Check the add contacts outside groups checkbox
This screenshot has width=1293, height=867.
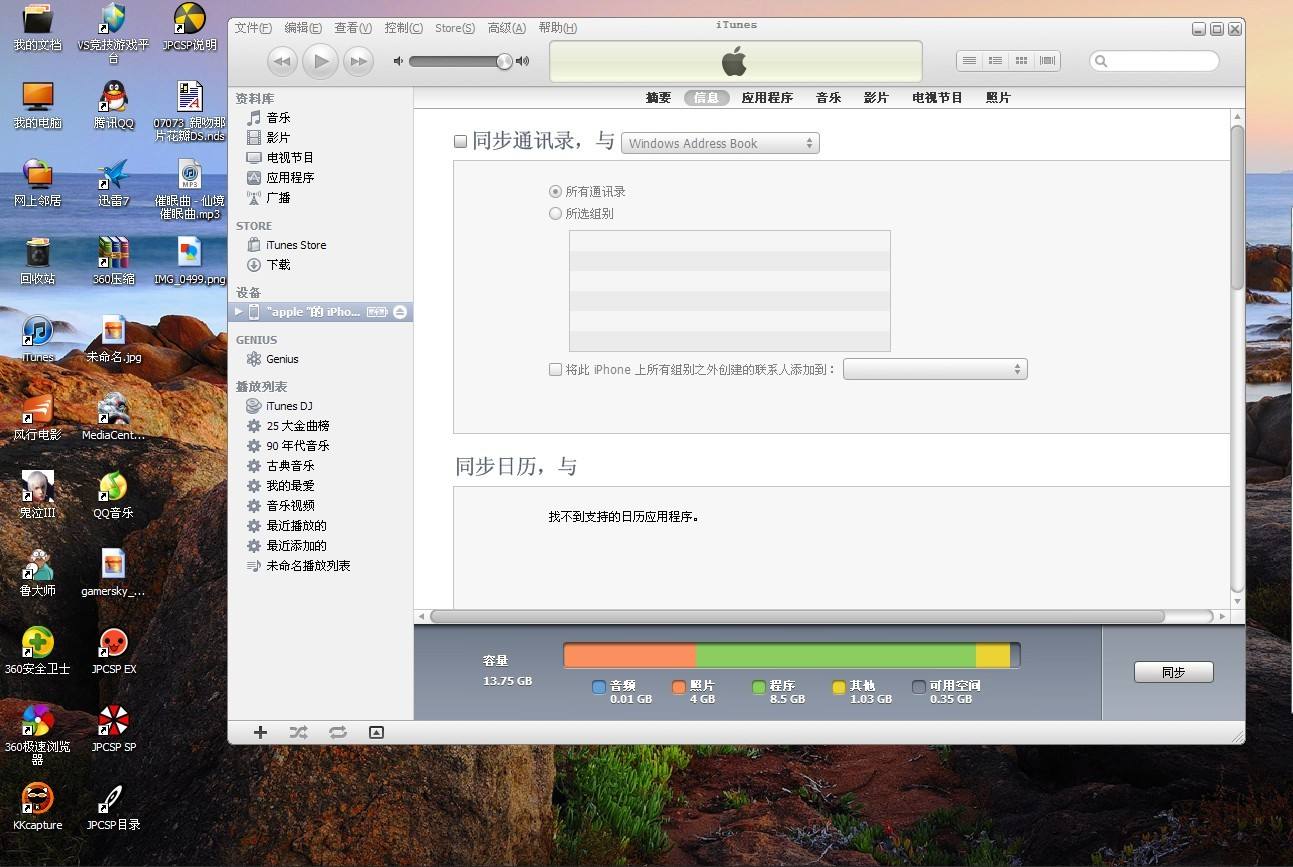[x=555, y=369]
